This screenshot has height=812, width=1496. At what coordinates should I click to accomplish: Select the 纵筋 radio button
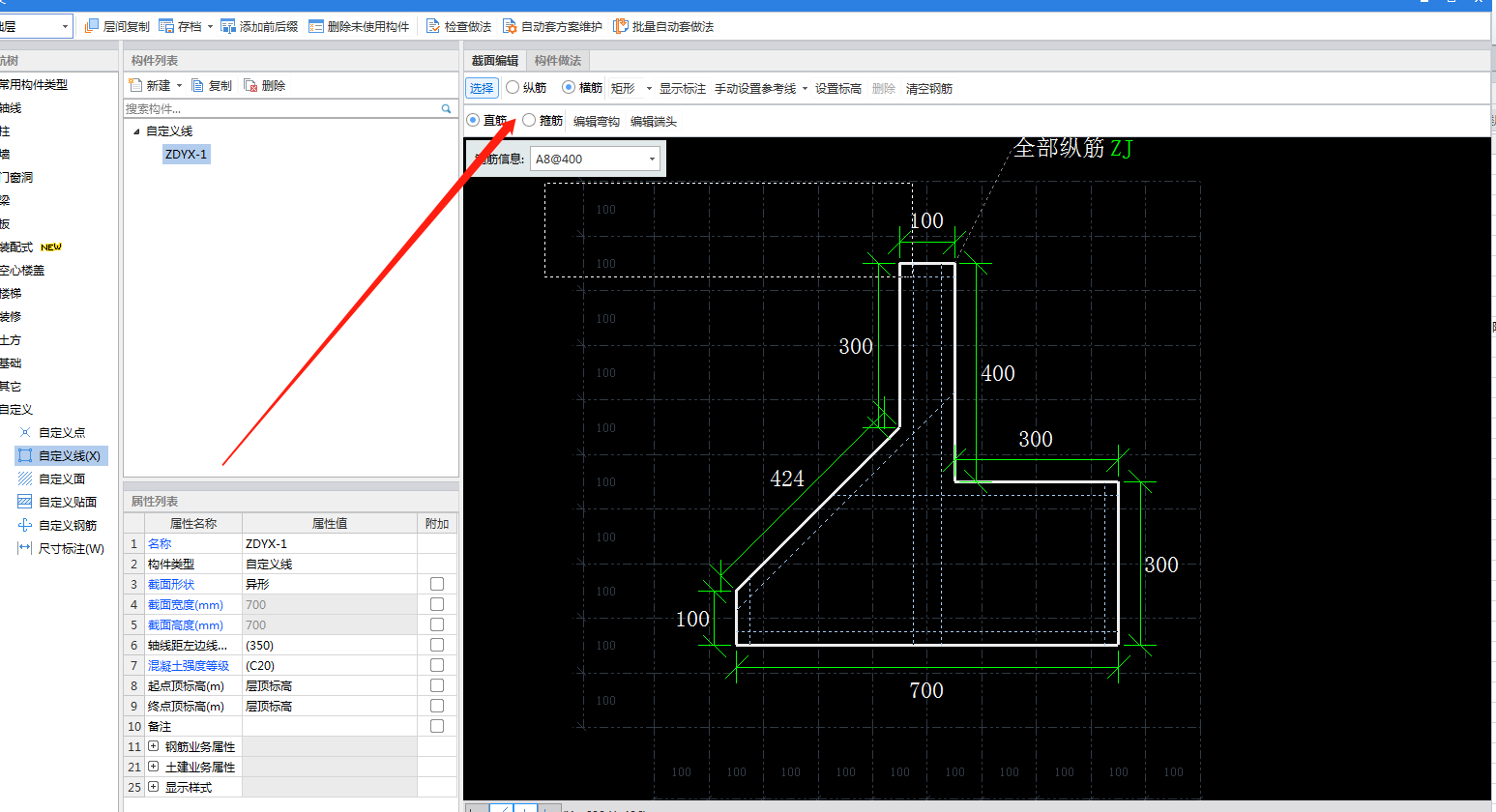[513, 87]
